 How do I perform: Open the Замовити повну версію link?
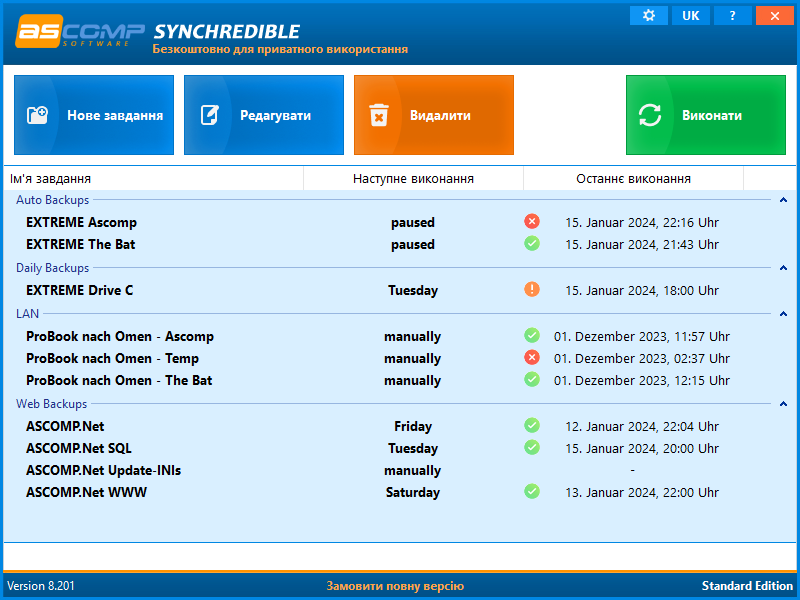395,586
